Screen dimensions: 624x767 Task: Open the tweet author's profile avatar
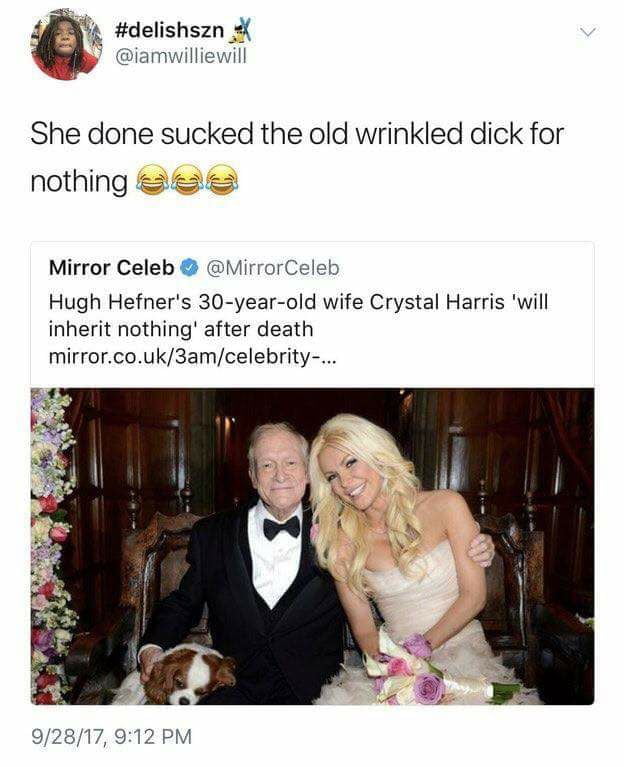[66, 45]
